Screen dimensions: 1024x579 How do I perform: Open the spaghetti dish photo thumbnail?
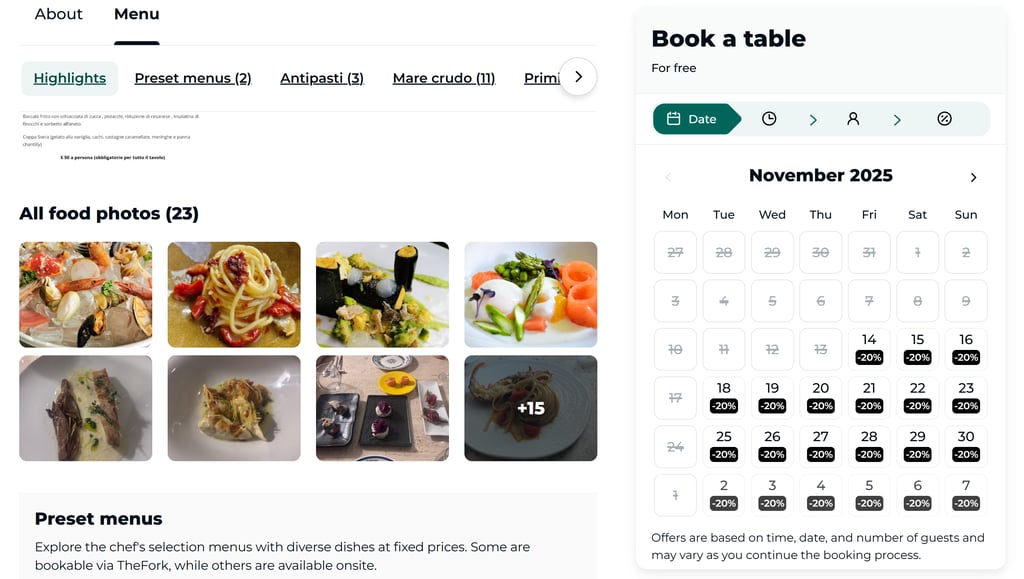[x=233, y=294]
